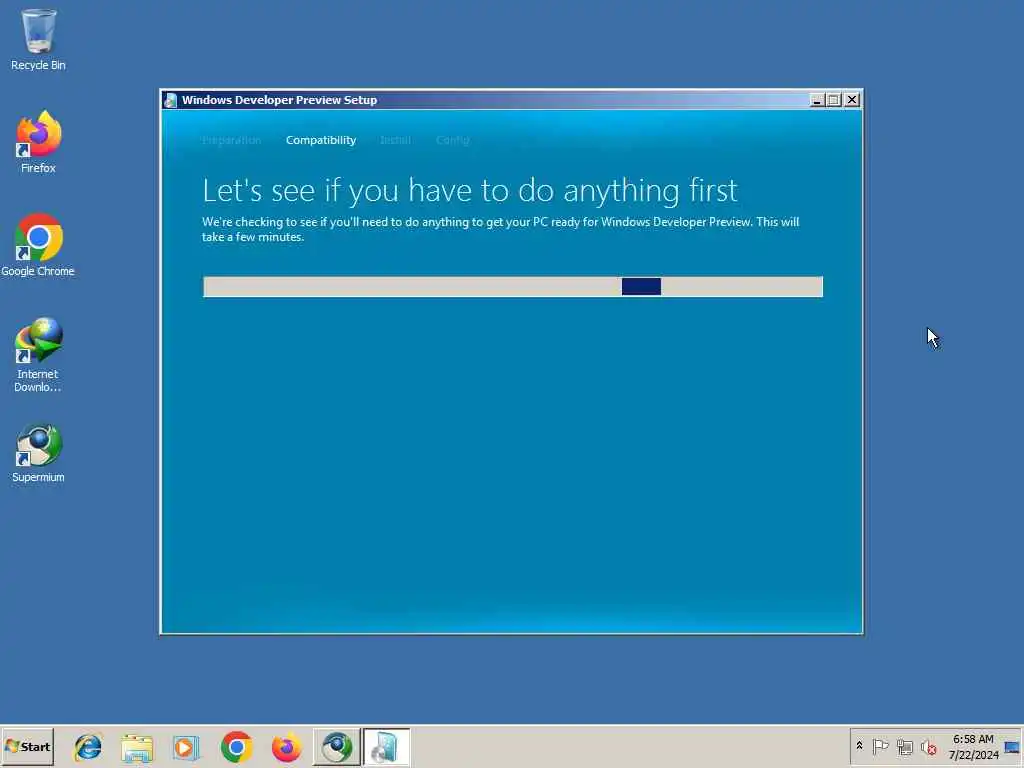Select the Preparation step tab

pos(231,140)
